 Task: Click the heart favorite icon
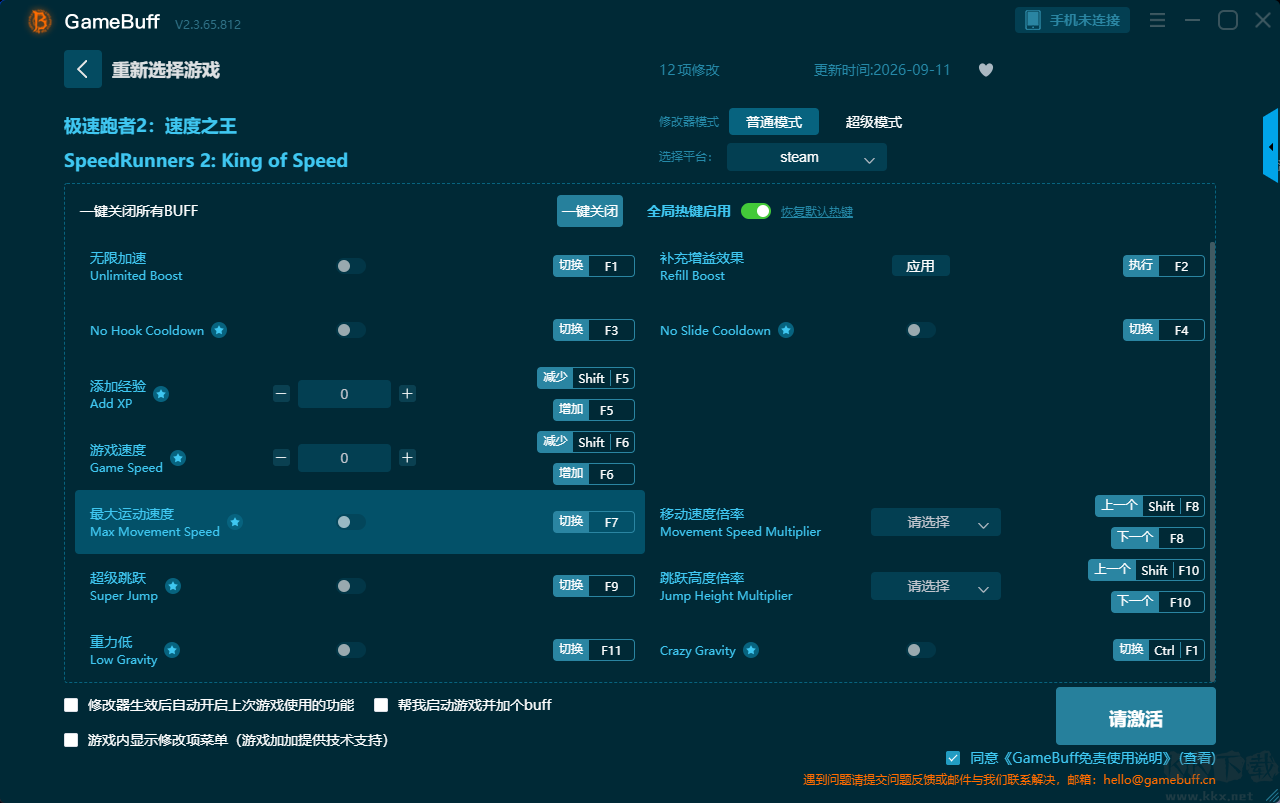[986, 70]
